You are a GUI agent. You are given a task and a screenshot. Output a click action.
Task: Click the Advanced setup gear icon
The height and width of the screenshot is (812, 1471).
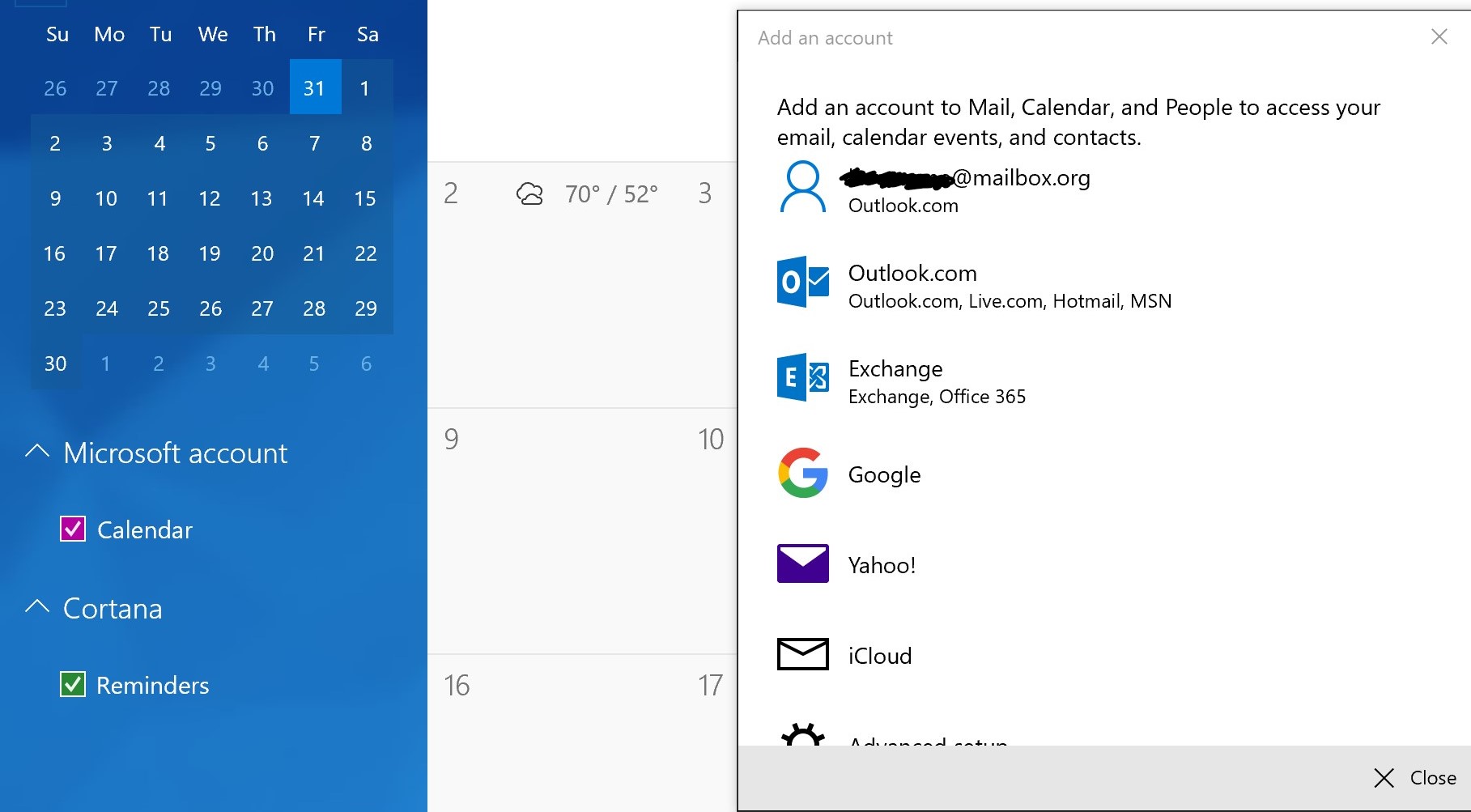click(803, 734)
